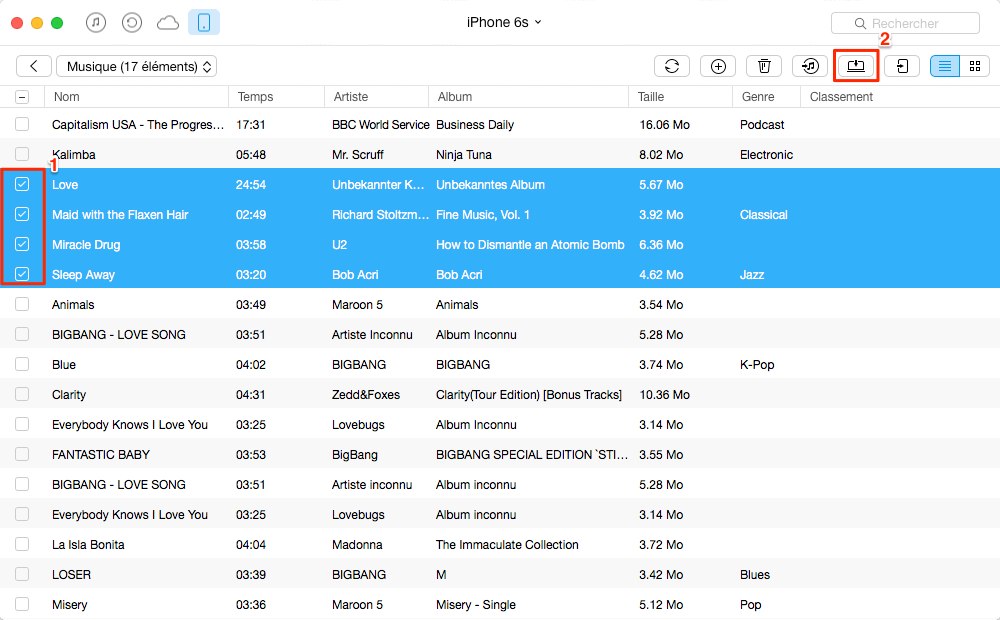Image resolution: width=1000 pixels, height=620 pixels.
Task: Sort by the Nom column header
Action: coord(136,97)
